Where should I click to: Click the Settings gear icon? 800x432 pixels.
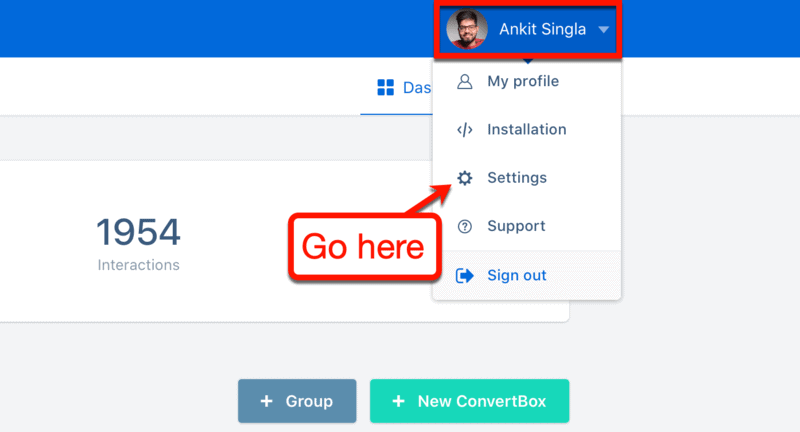[464, 178]
